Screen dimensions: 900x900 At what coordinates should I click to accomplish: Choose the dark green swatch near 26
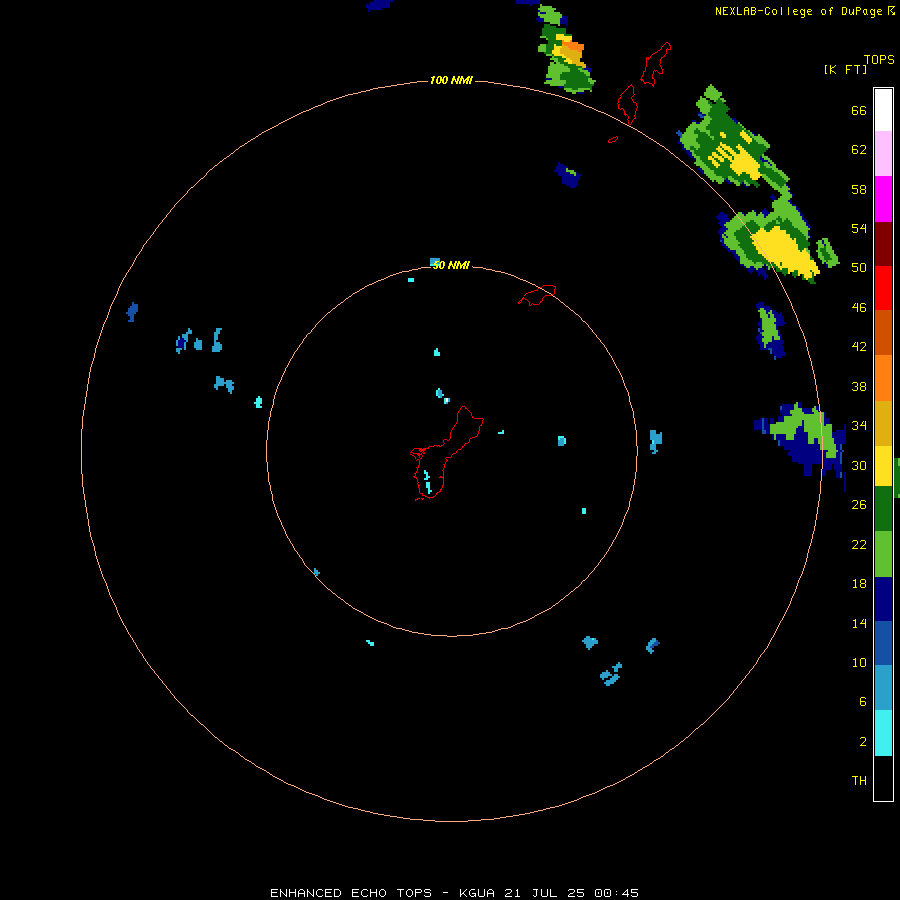click(x=883, y=509)
